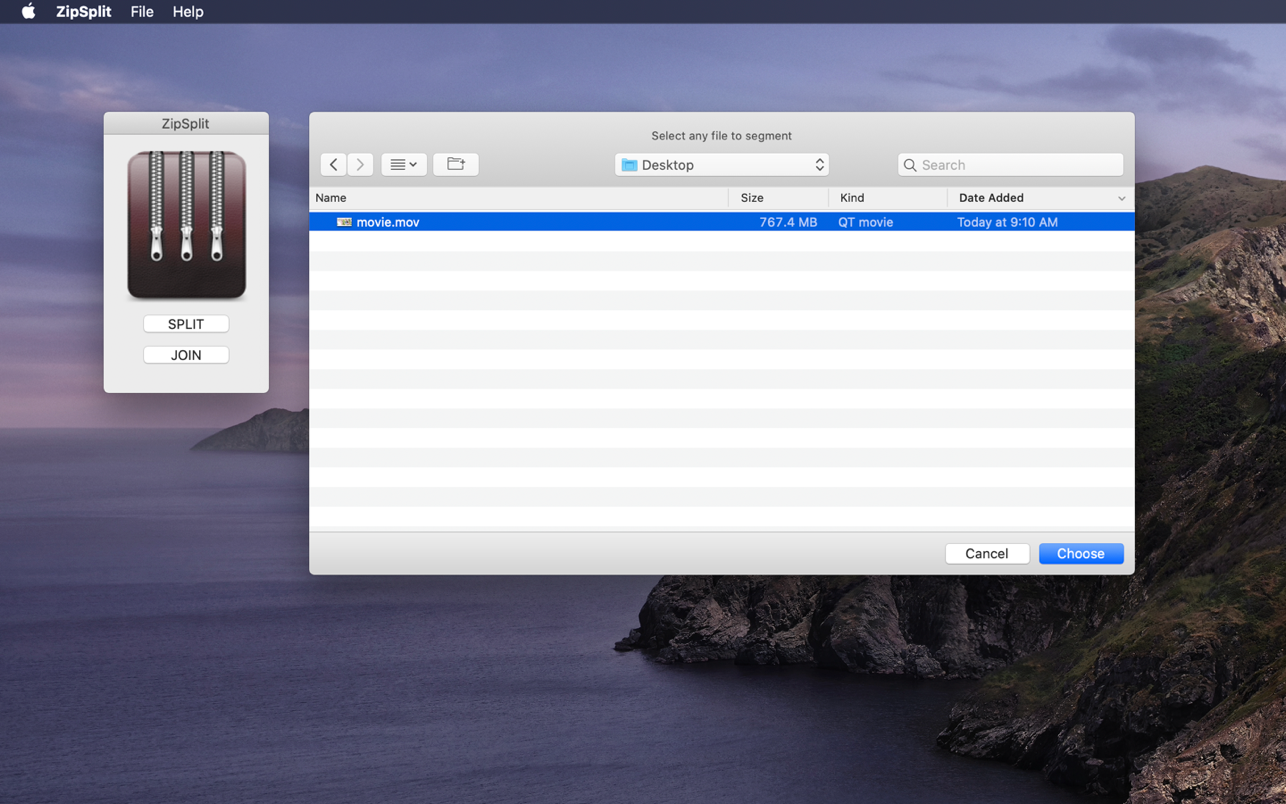Image resolution: width=1286 pixels, height=804 pixels.
Task: Click the ZipSplit zipper app icon
Action: click(186, 225)
